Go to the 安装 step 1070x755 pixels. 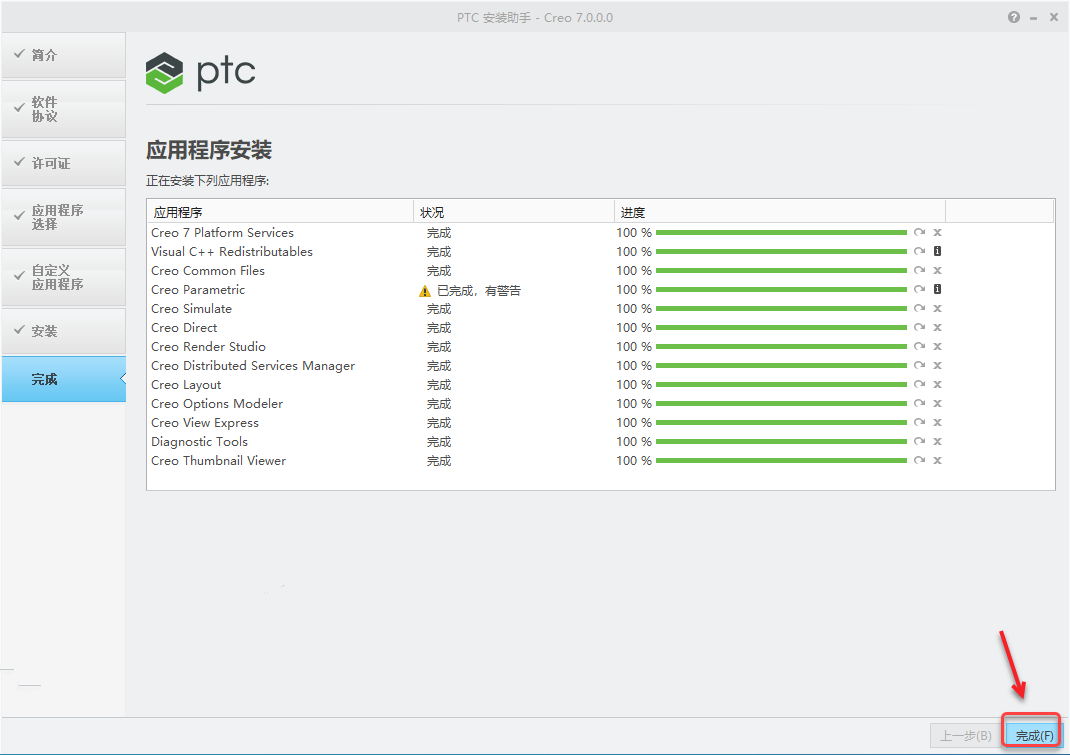63,331
